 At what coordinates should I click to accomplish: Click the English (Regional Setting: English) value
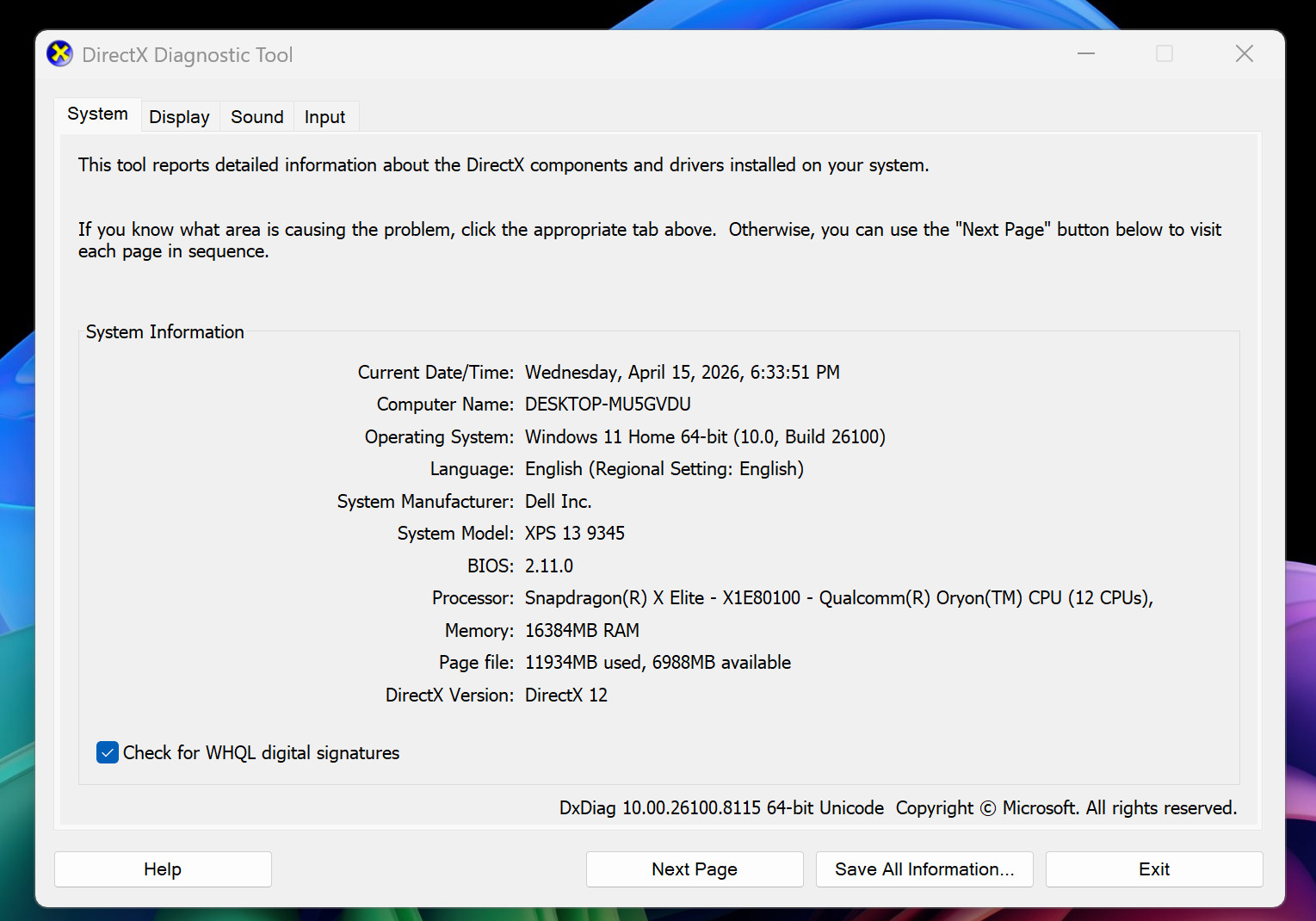(x=664, y=468)
